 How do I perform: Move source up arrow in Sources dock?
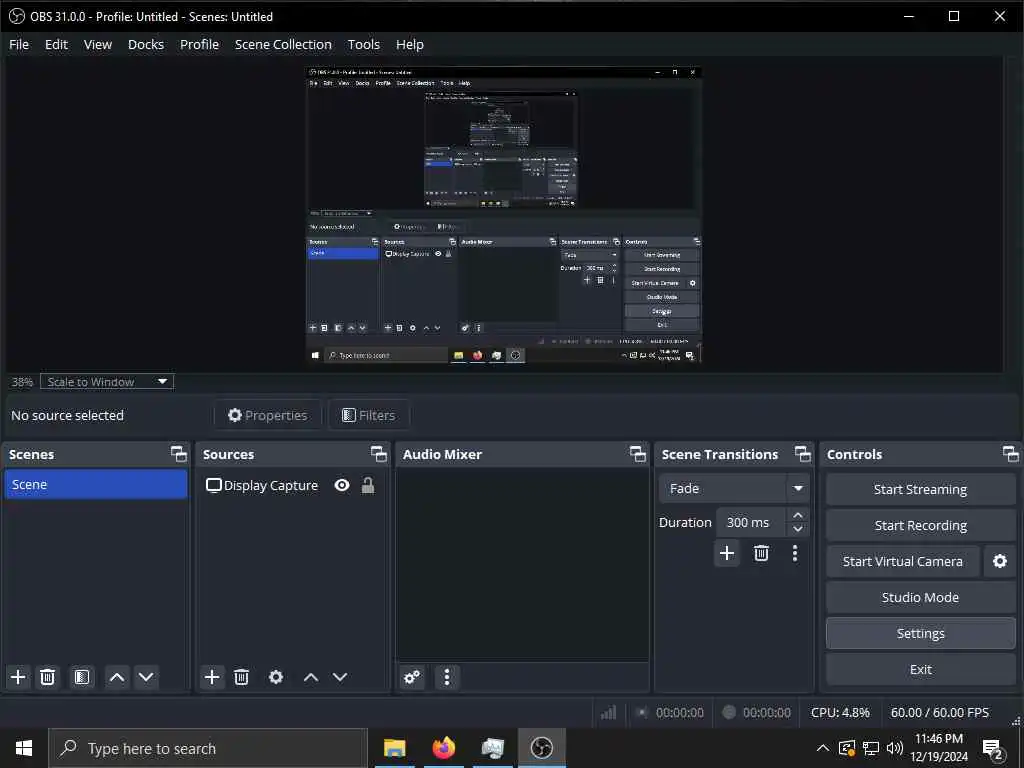click(x=311, y=677)
